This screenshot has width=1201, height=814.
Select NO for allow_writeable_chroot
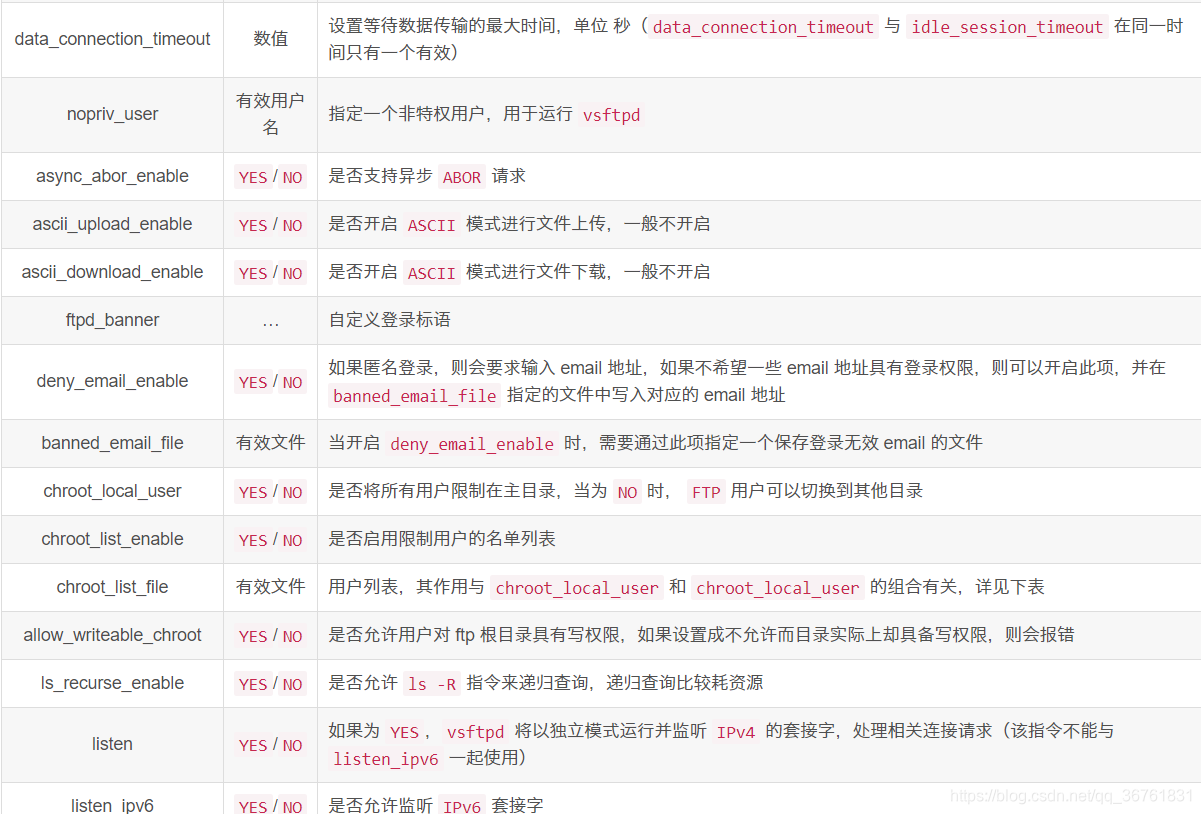[291, 635]
